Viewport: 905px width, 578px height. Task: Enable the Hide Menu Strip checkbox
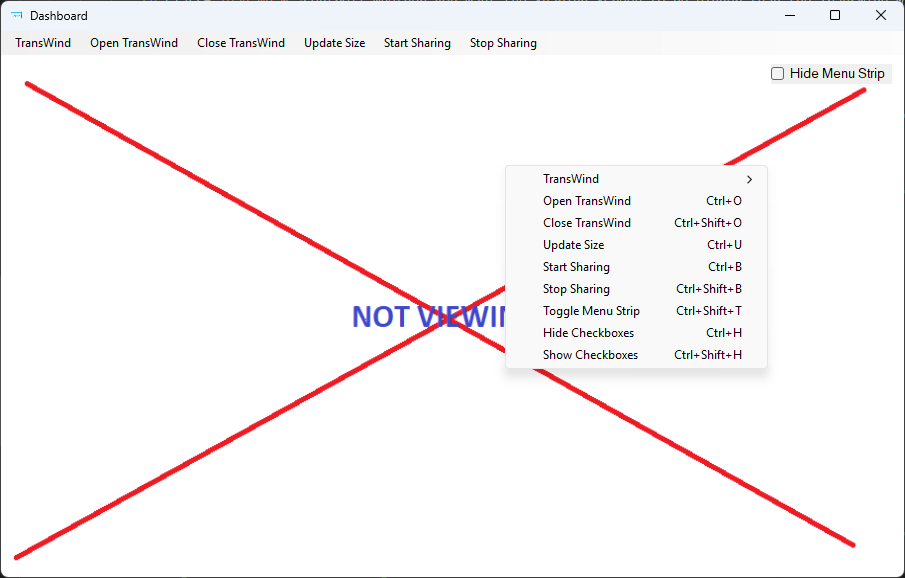coord(777,73)
